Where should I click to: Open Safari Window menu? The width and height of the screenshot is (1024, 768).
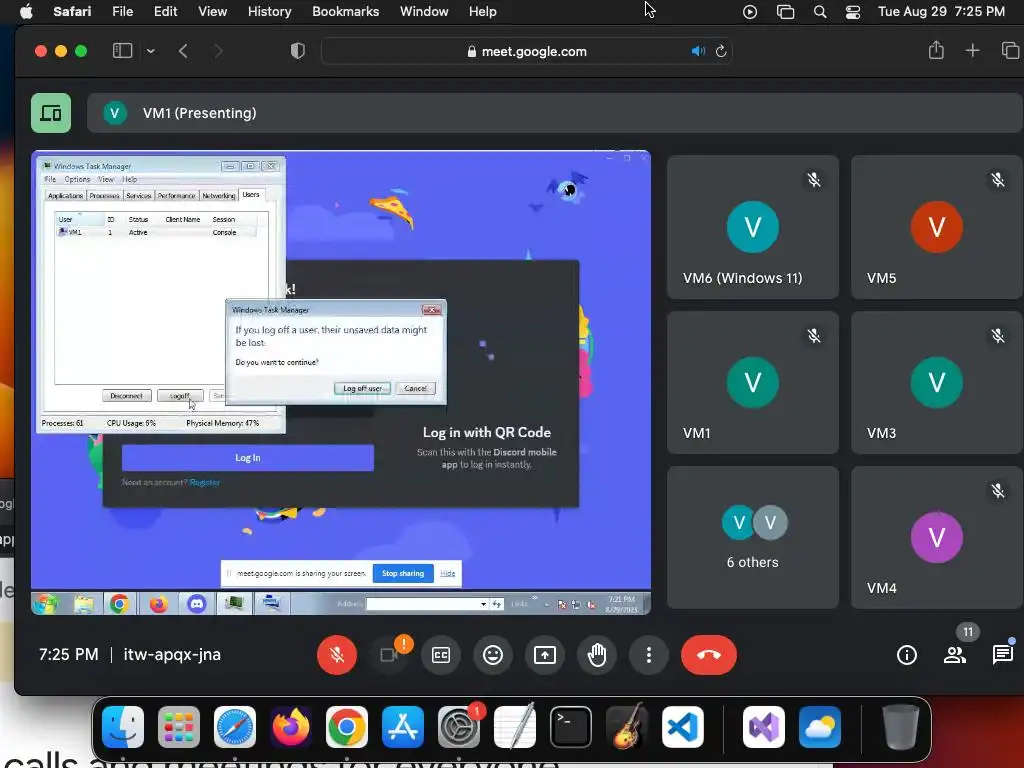tap(424, 11)
